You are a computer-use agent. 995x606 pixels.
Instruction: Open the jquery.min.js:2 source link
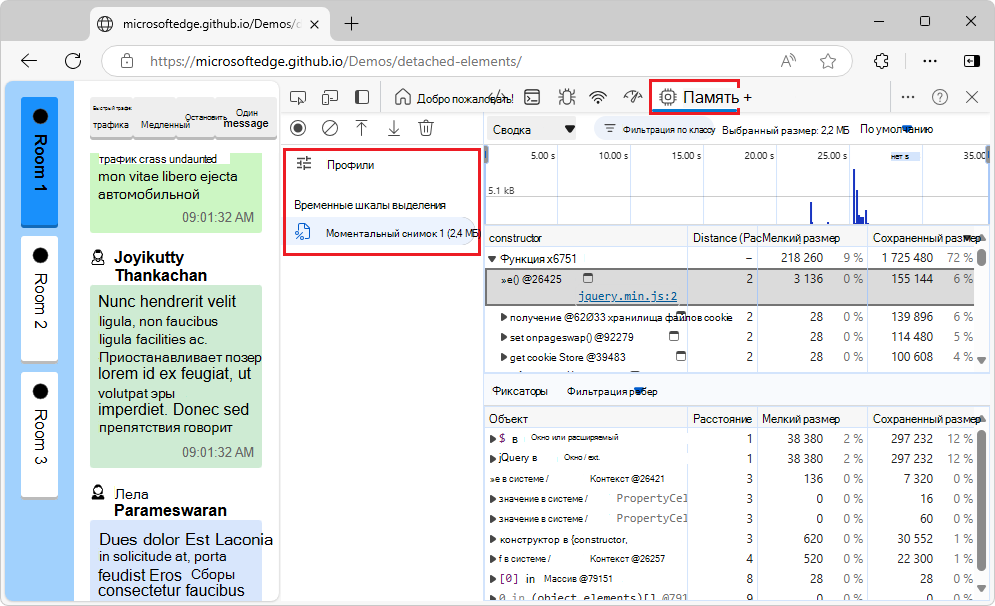click(x=627, y=296)
